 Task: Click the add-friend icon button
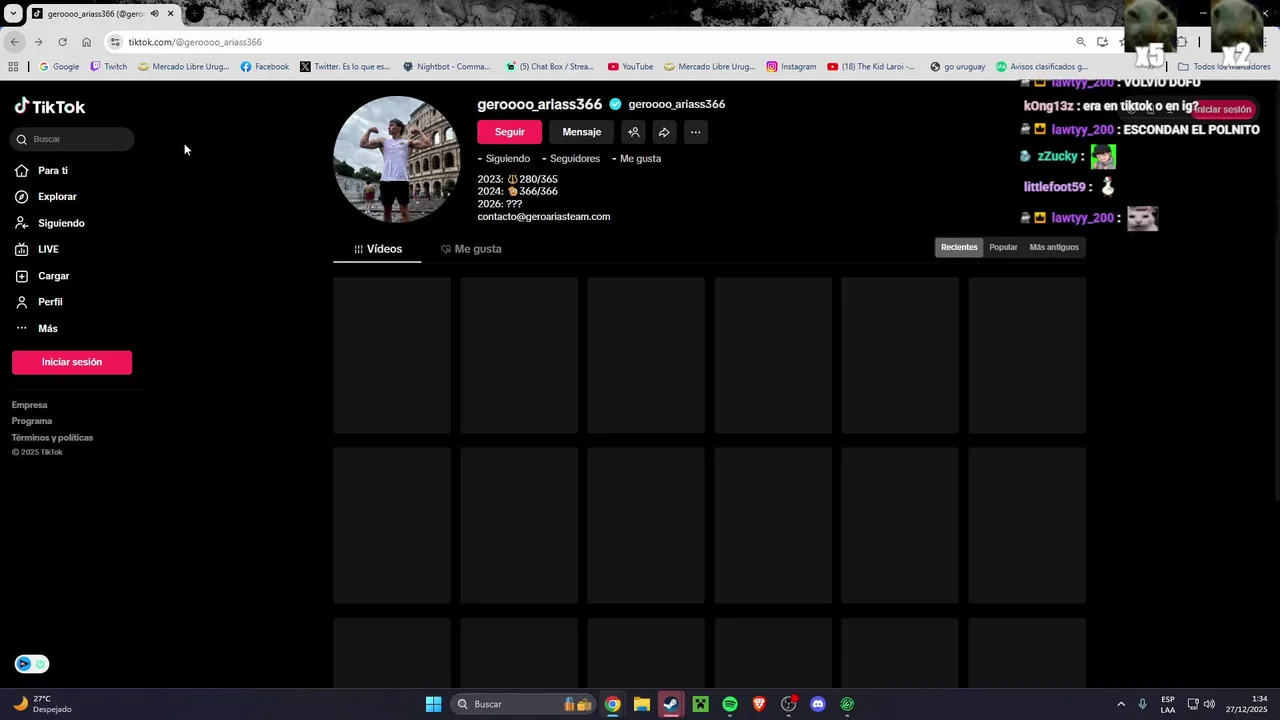633,132
